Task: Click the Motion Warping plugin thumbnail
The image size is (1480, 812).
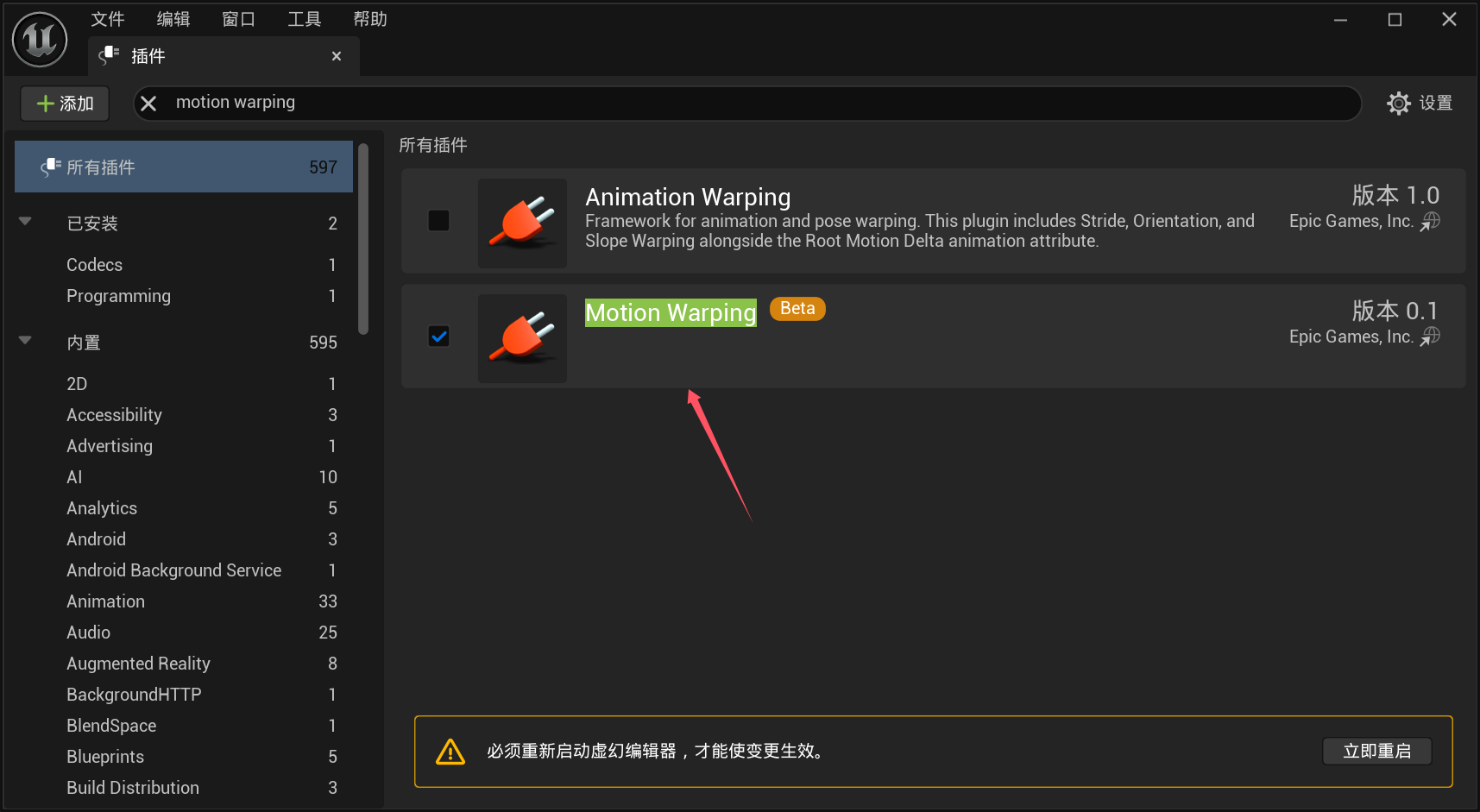Action: coord(523,338)
